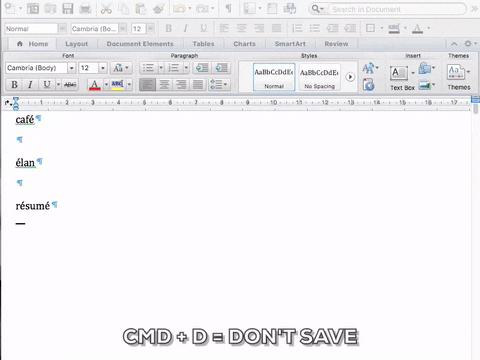Screen dimensions: 480x360
Task: Open the Line Spacing dropdown
Action: click(x=219, y=85)
